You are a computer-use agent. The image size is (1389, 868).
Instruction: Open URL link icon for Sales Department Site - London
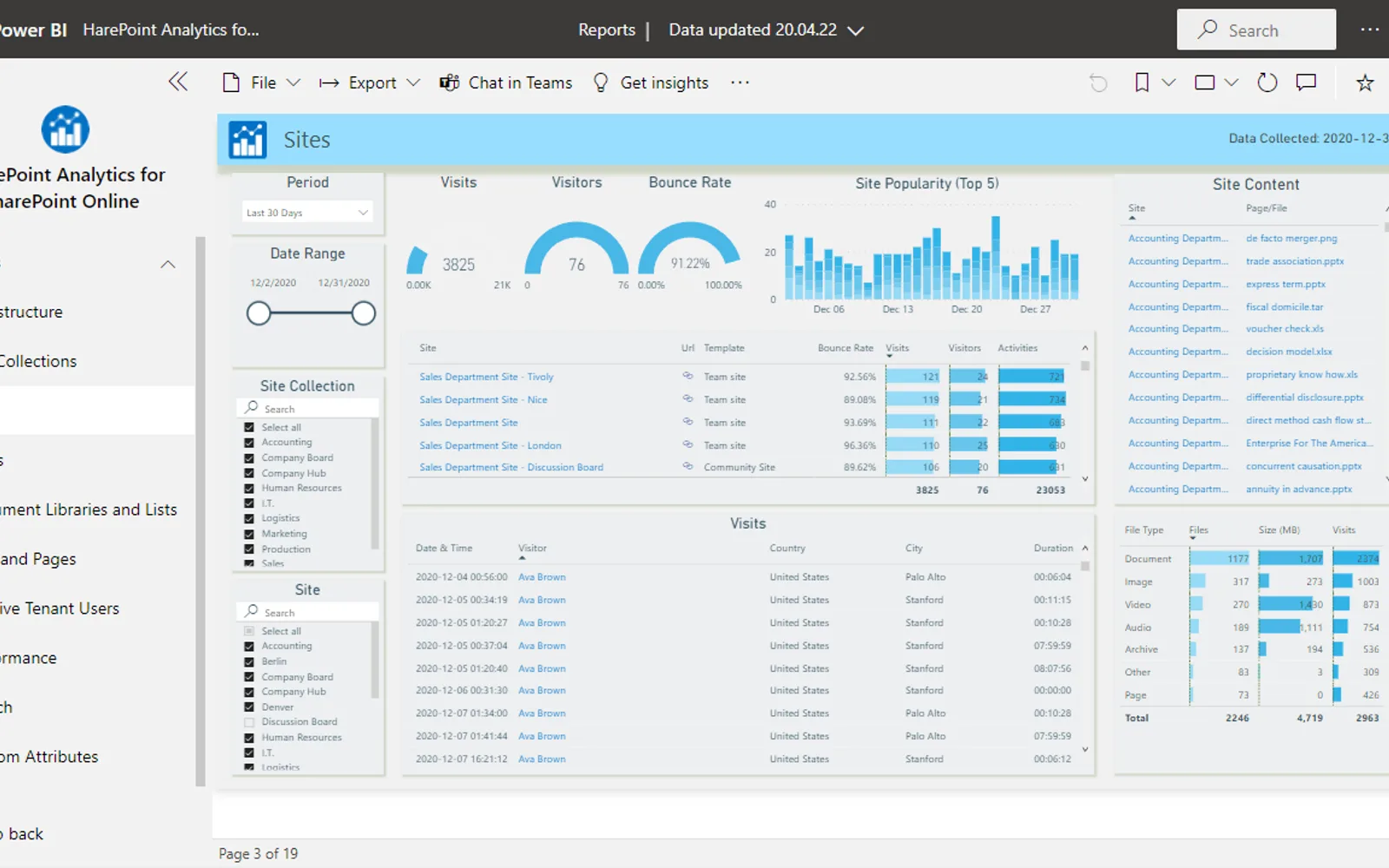688,444
